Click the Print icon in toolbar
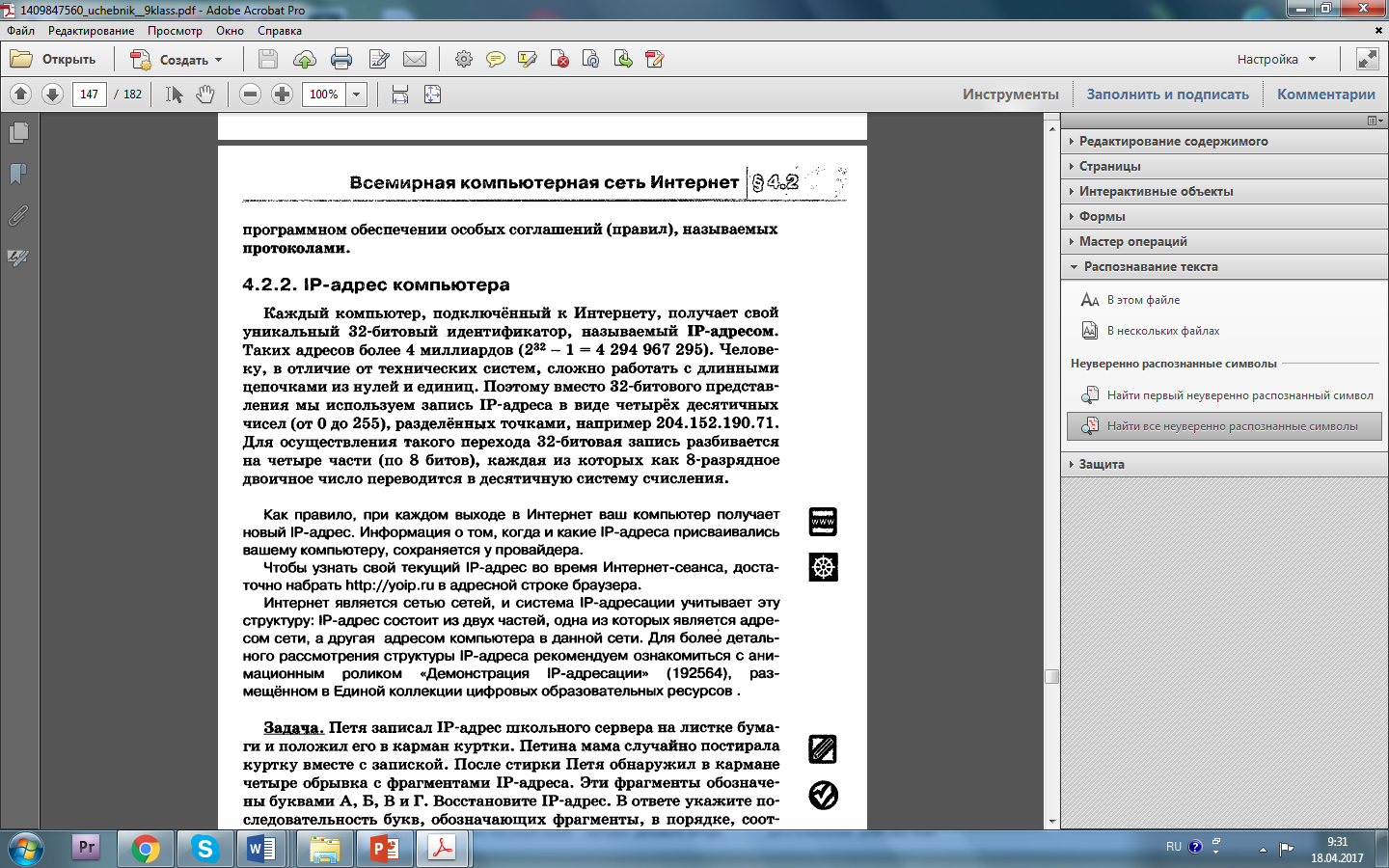The image size is (1389, 868). click(341, 60)
